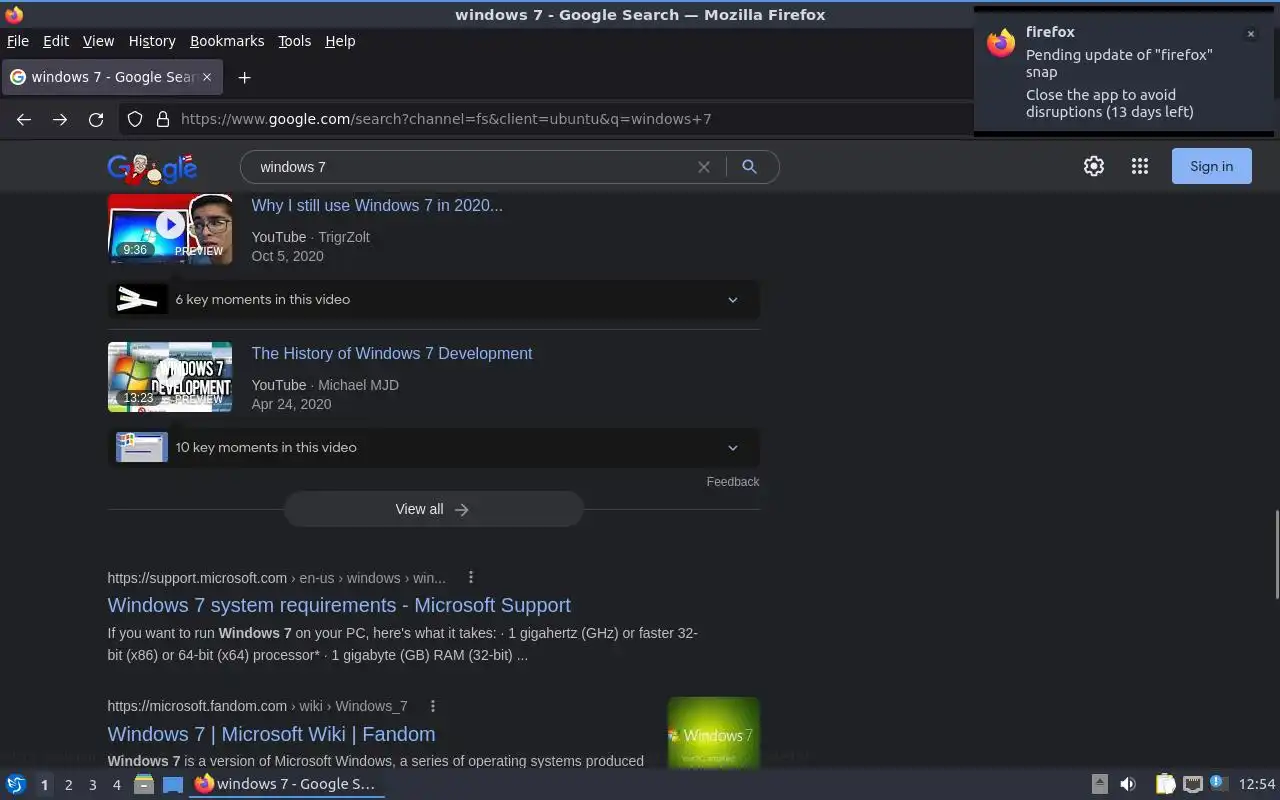1280x800 pixels.
Task: Open the History menu
Action: click(152, 41)
